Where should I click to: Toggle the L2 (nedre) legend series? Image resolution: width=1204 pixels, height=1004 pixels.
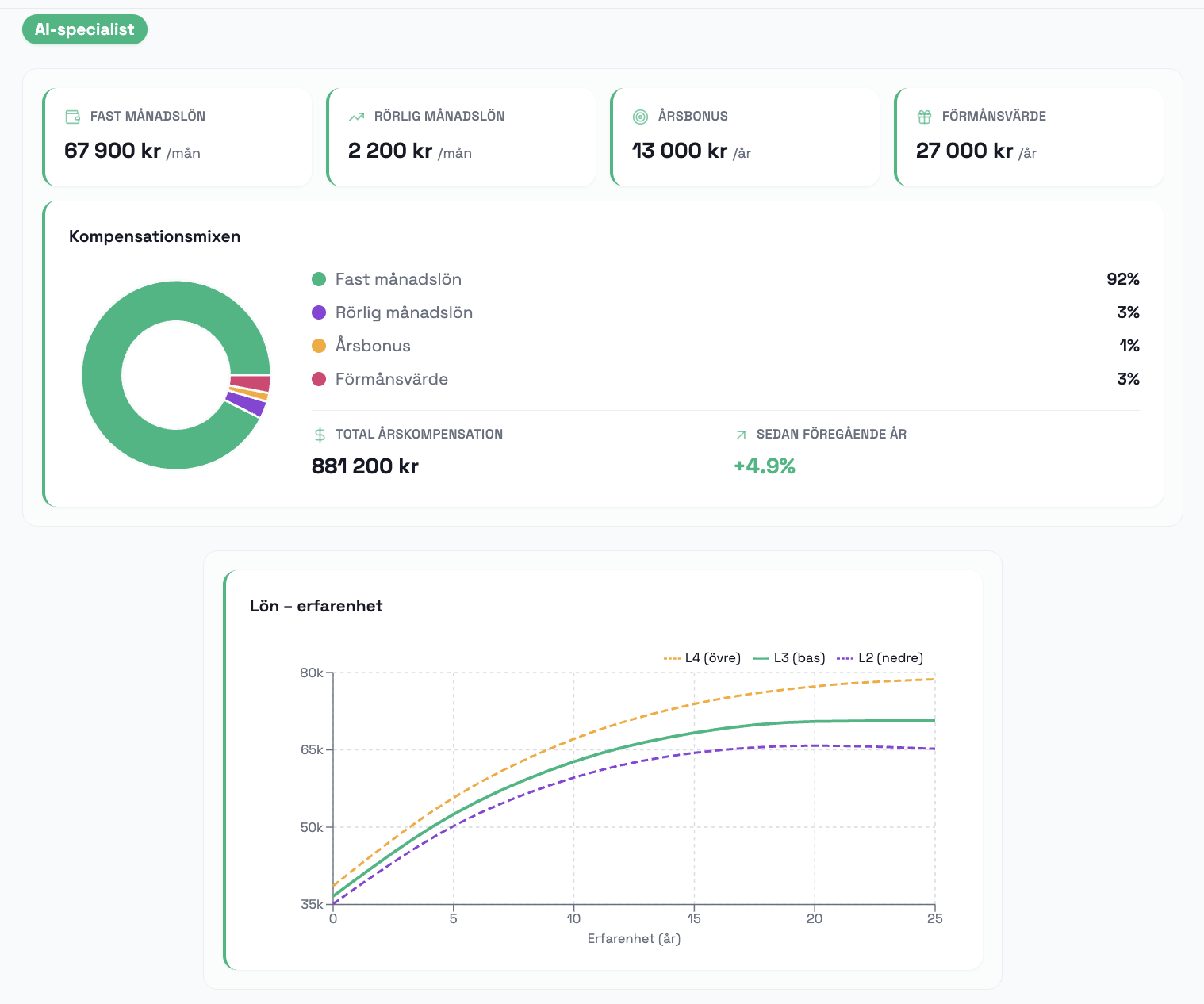[880, 658]
